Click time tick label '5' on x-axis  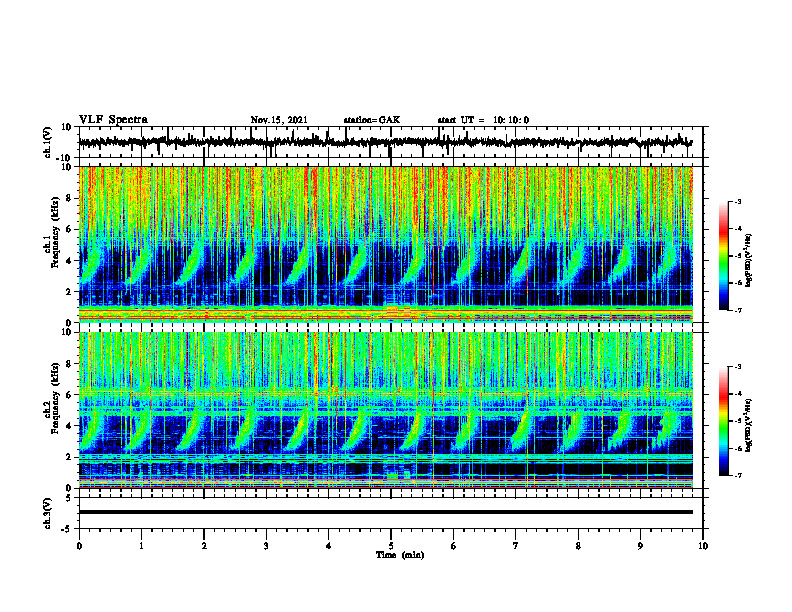391,546
